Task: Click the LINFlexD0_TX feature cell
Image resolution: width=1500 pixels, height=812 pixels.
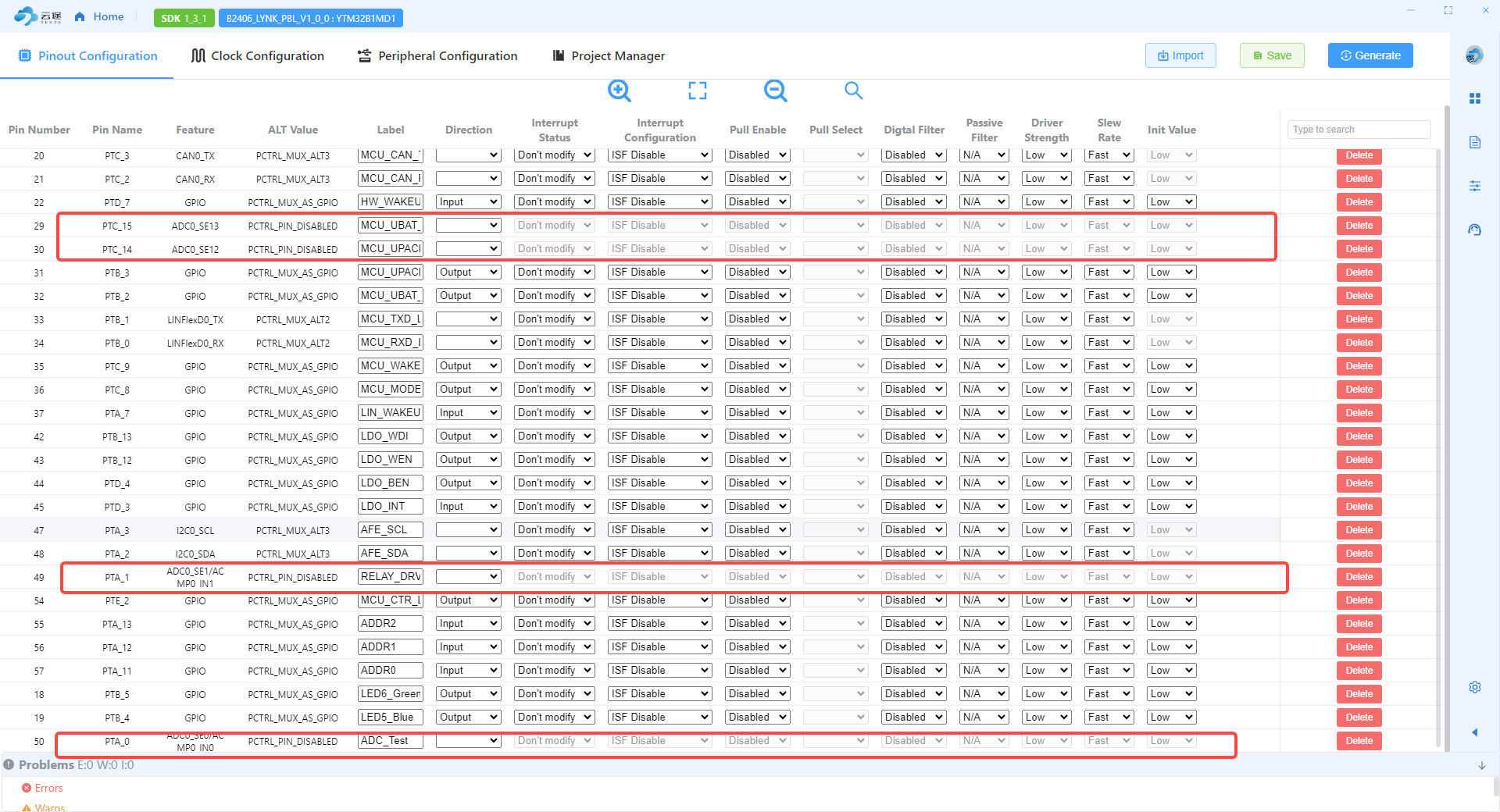Action: (x=195, y=320)
